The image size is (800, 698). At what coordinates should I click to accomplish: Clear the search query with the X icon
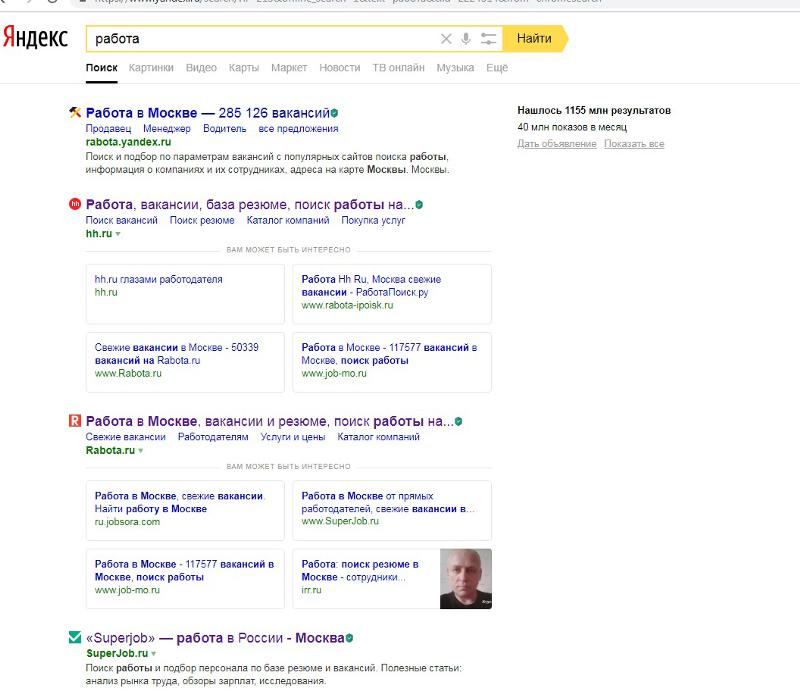pyautogui.click(x=446, y=39)
